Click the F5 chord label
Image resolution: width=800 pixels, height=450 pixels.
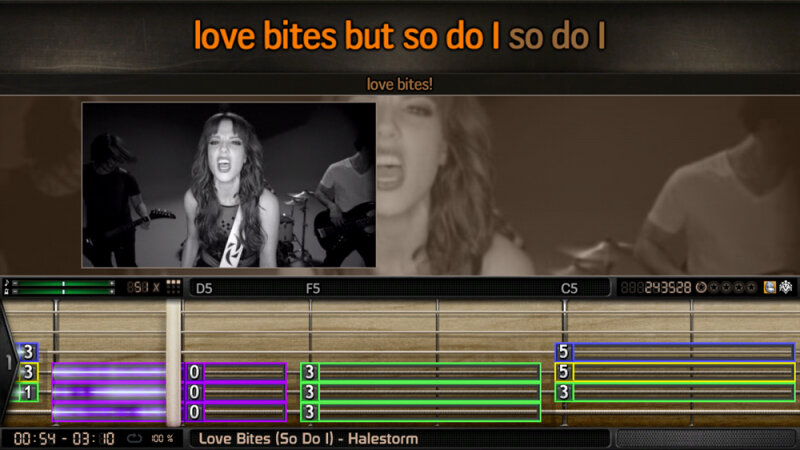[x=313, y=288]
